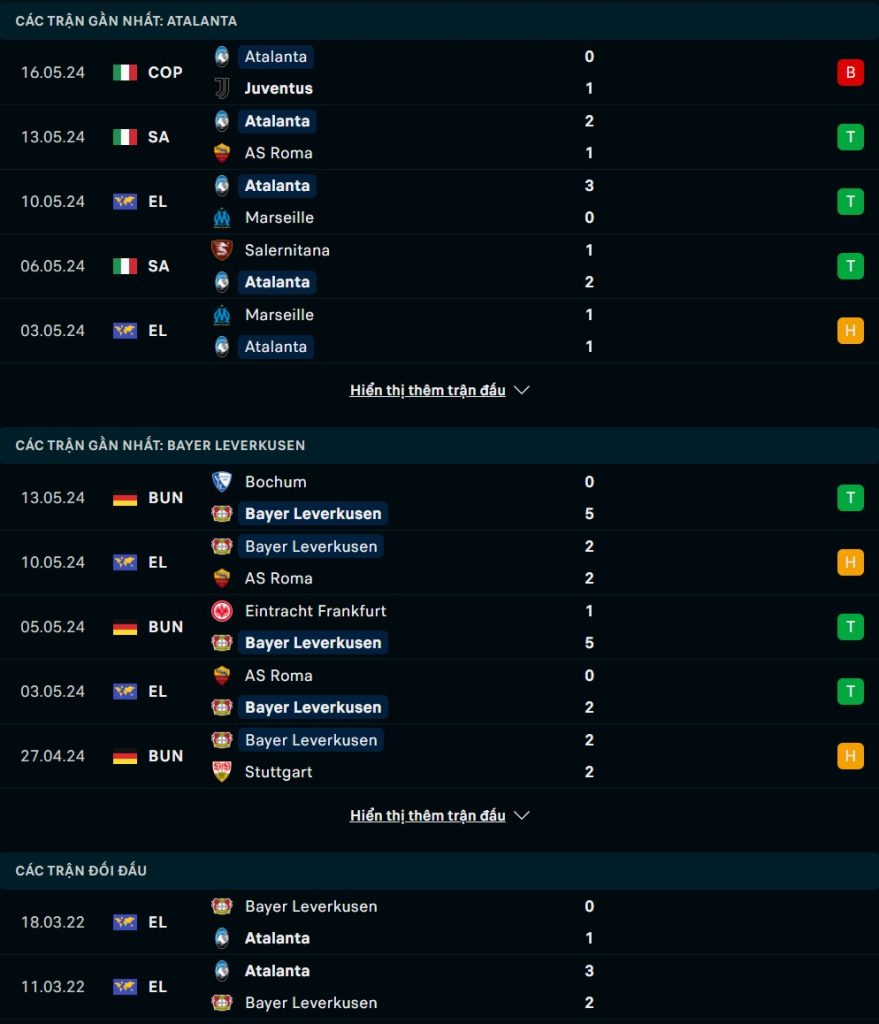
Task: Expand more matches under the Bayer Leverkusen section
Action: 428,816
